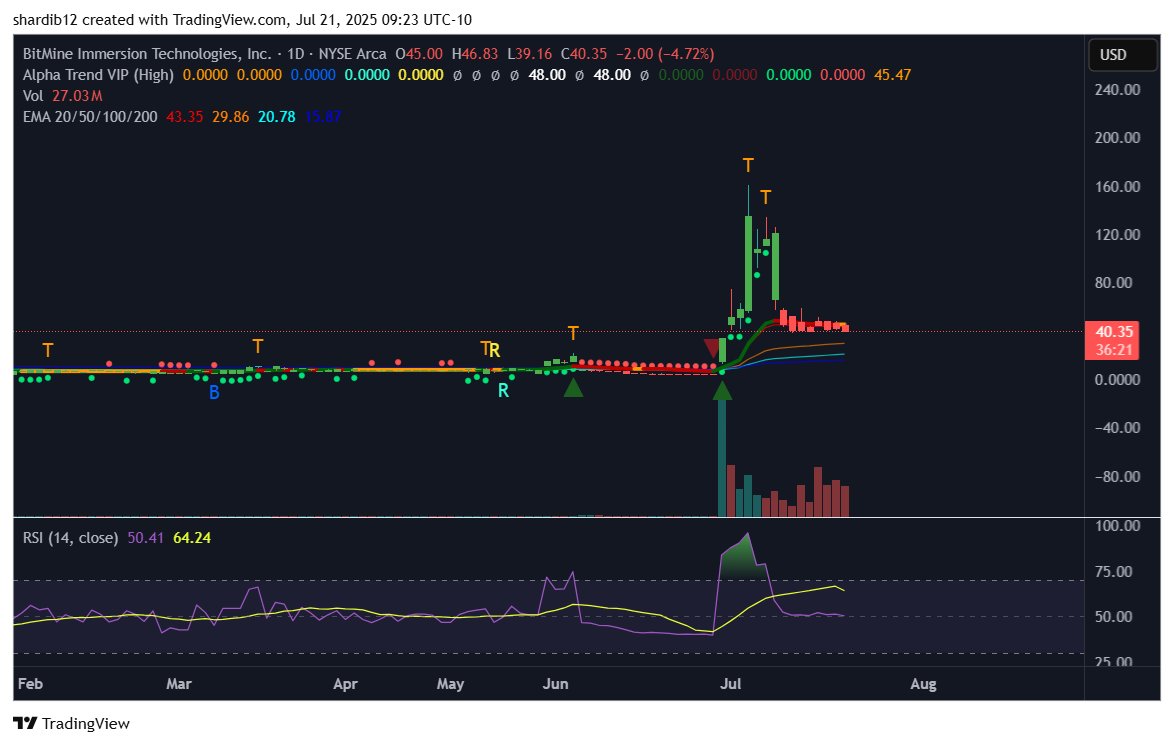Image resolution: width=1174 pixels, height=745 pixels.
Task: Click the Jul label on the time axis
Action: pyautogui.click(x=731, y=684)
